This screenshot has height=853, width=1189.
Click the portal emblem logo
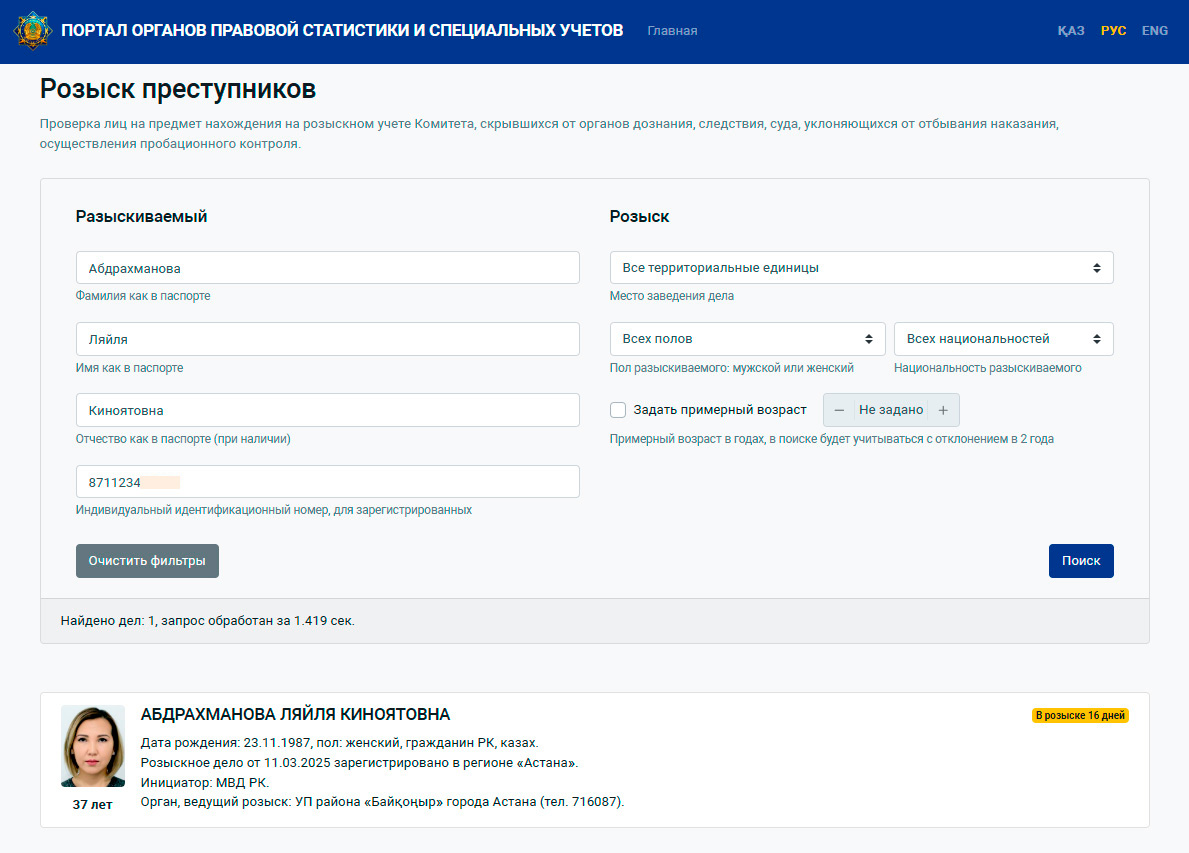point(32,31)
